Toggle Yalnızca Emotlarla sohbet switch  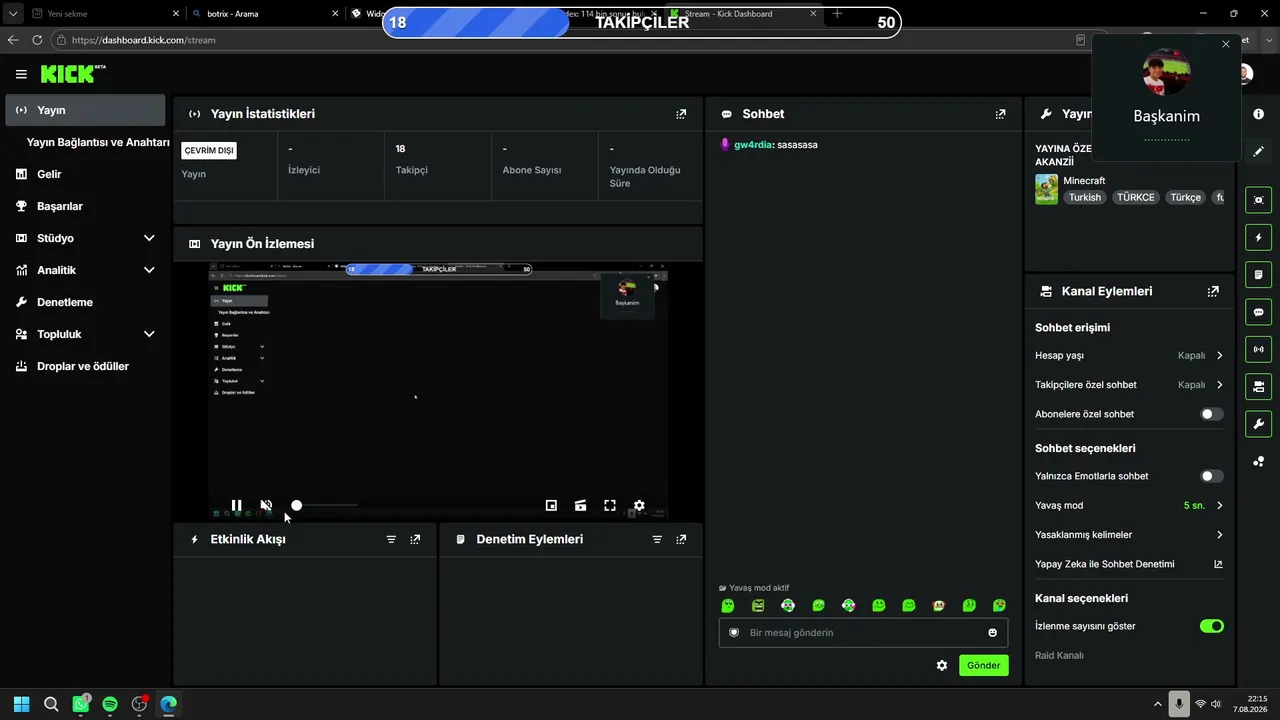[x=1212, y=477]
